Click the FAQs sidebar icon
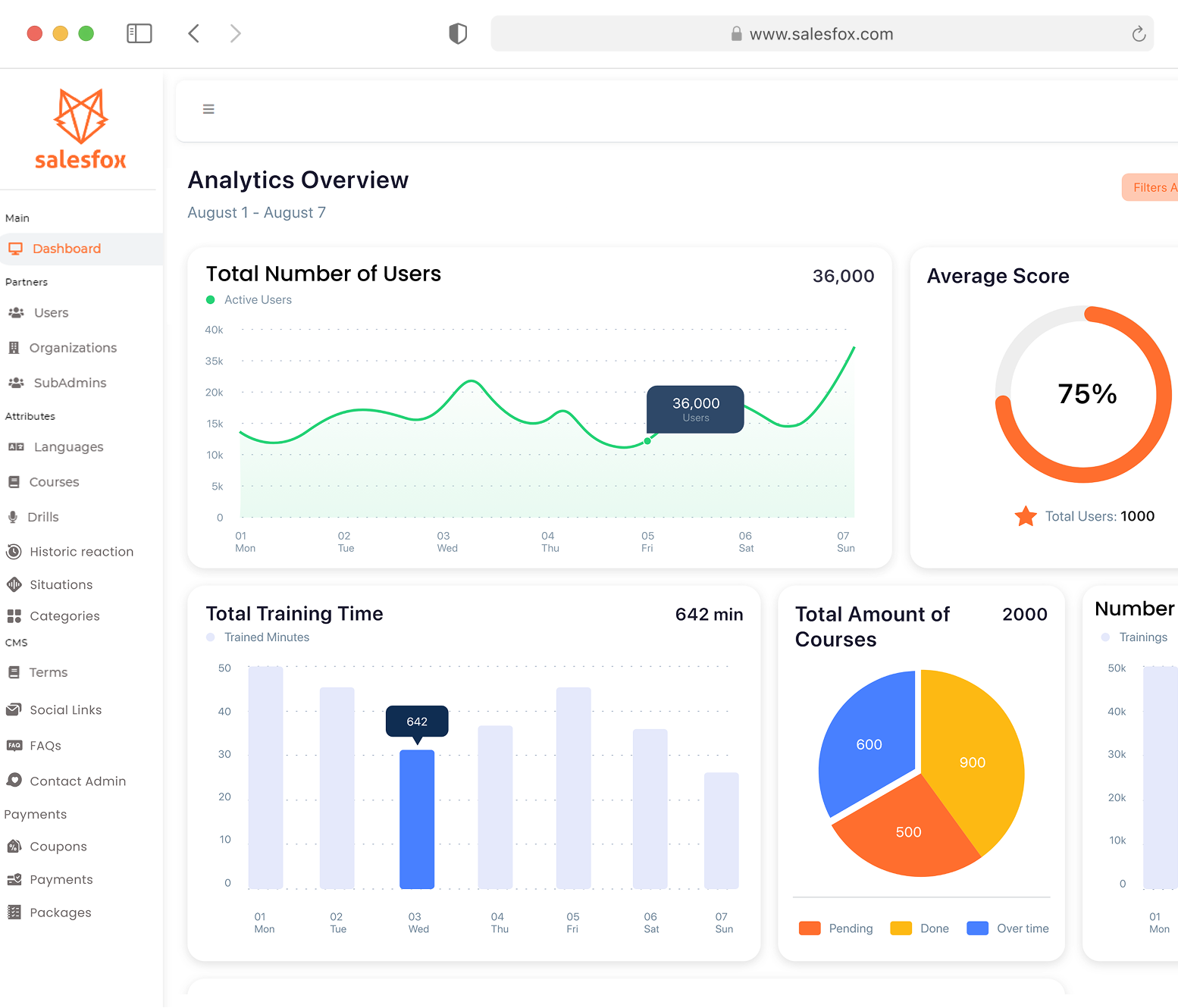Viewport: 1178px width, 1008px height. pyautogui.click(x=14, y=746)
